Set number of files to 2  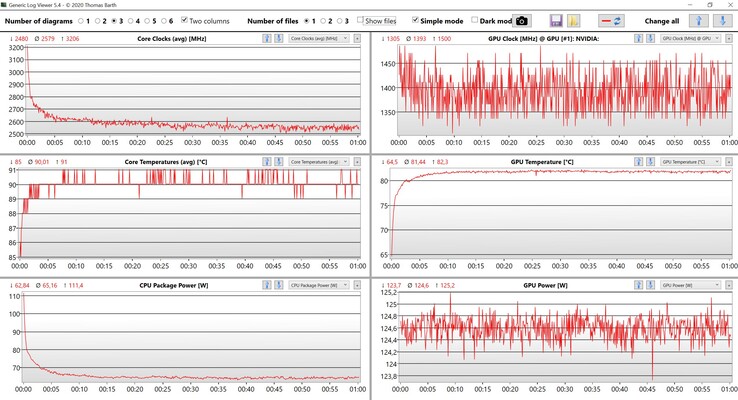click(x=323, y=21)
